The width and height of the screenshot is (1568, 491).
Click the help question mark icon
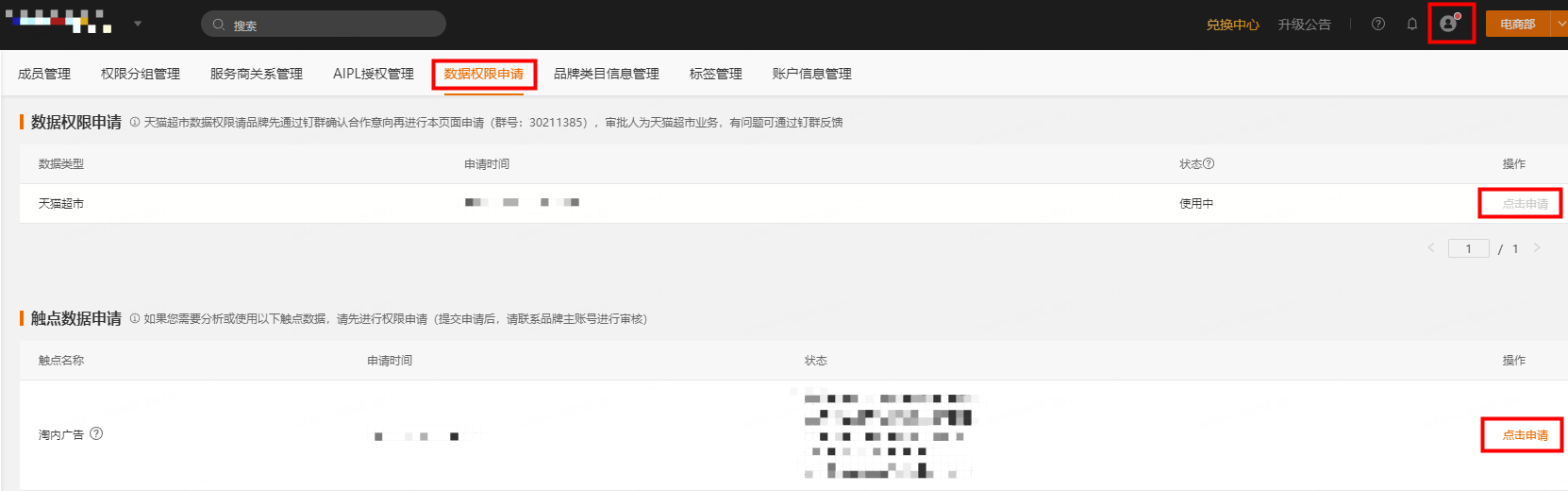[1378, 24]
